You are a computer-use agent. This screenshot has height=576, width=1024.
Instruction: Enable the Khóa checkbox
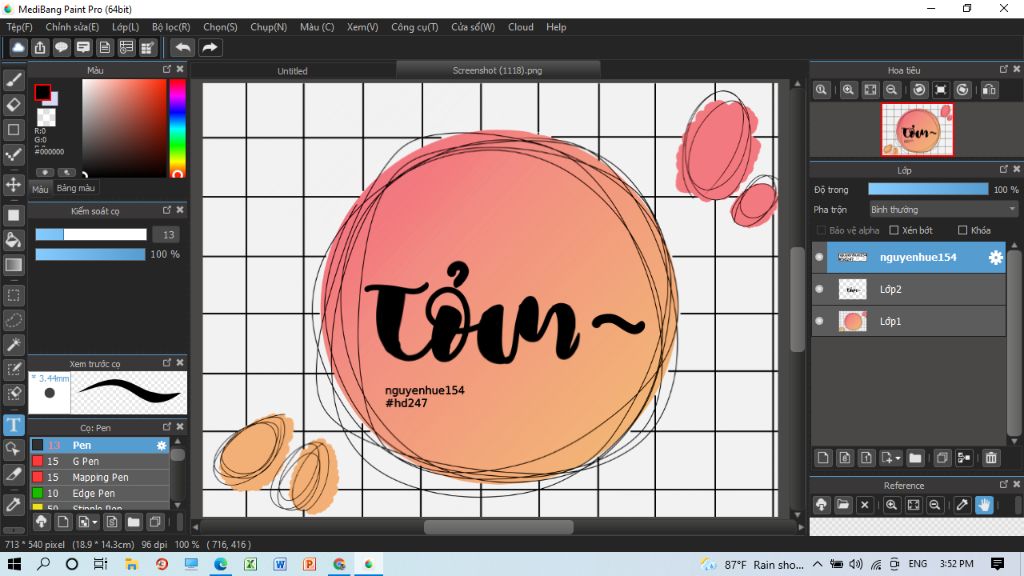coord(962,231)
